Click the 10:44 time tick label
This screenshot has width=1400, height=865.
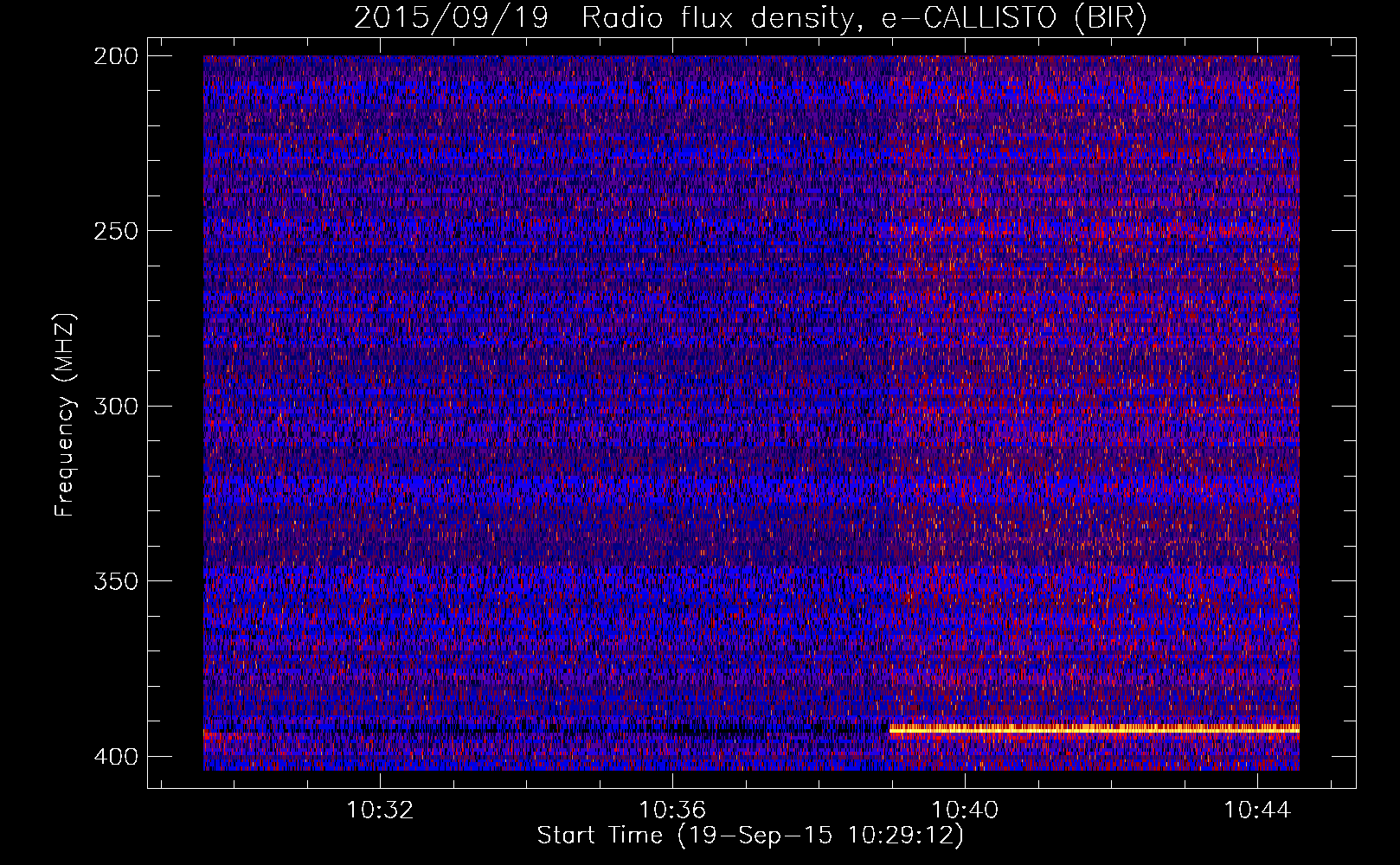click(1257, 810)
